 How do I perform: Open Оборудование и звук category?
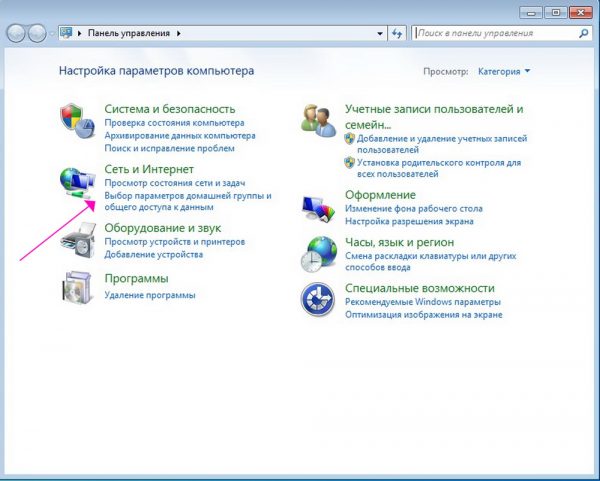click(163, 228)
